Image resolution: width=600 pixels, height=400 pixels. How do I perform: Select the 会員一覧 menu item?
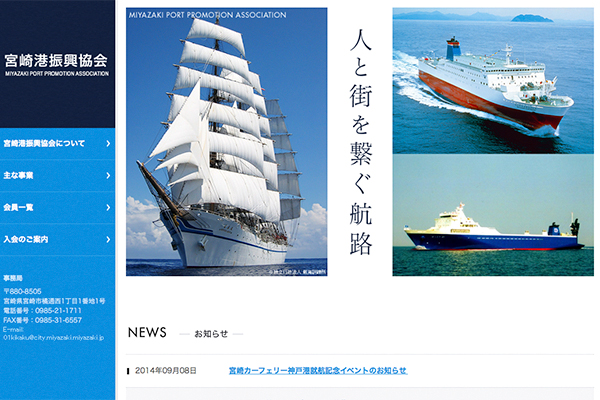pyautogui.click(x=57, y=207)
